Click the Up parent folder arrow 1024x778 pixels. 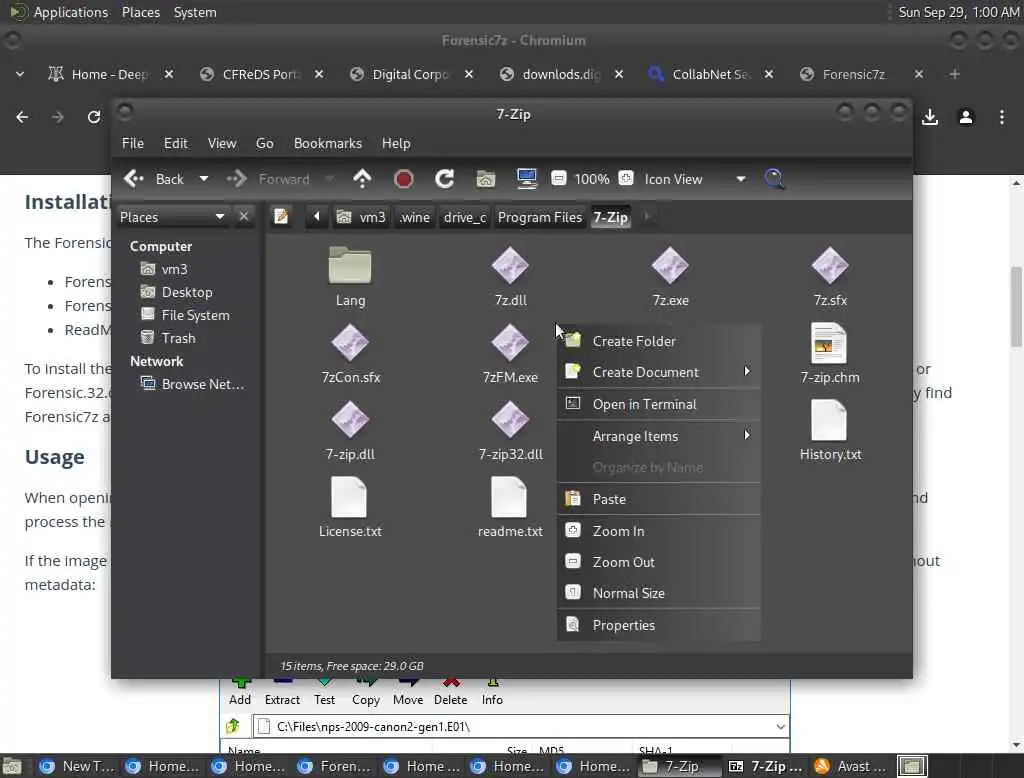pyautogui.click(x=362, y=178)
